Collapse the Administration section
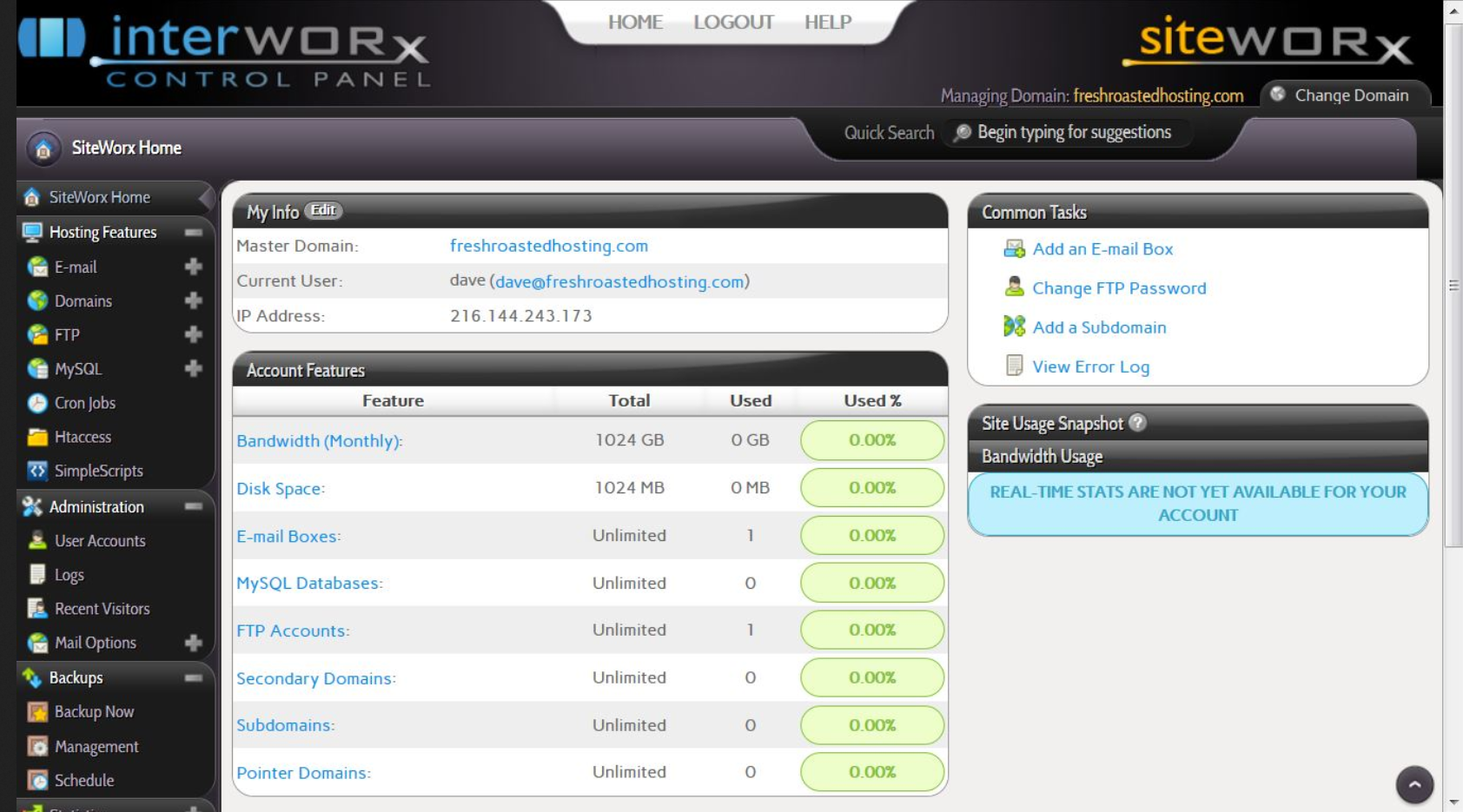The image size is (1463, 812). click(194, 506)
